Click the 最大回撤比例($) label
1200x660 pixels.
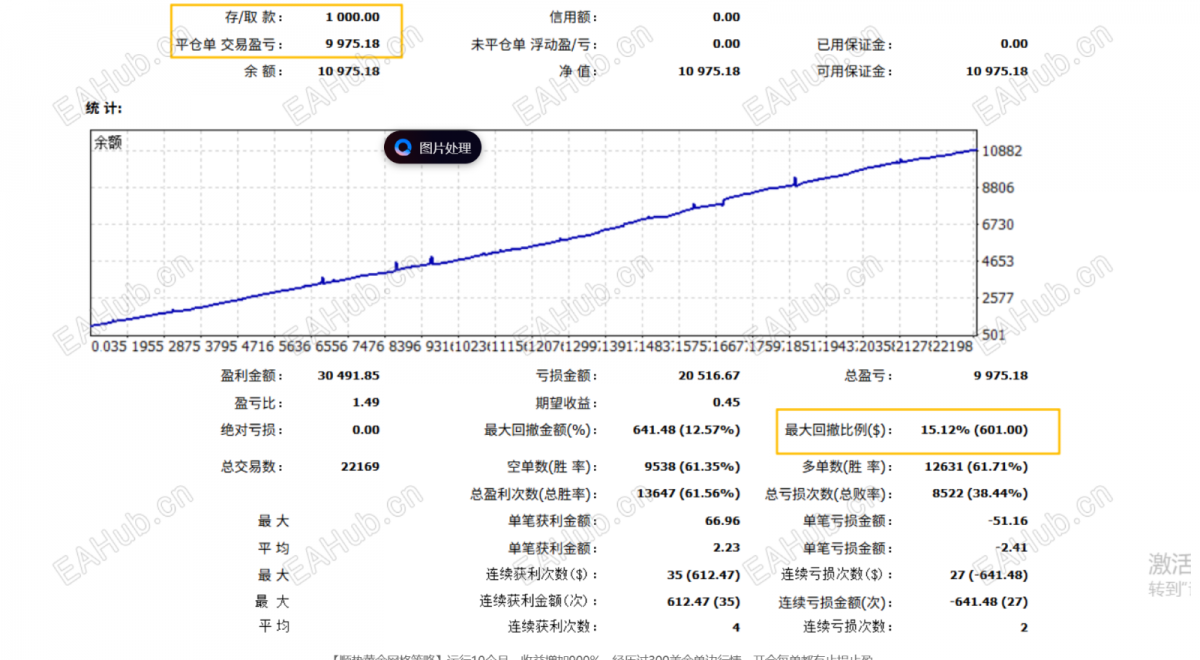point(837,430)
